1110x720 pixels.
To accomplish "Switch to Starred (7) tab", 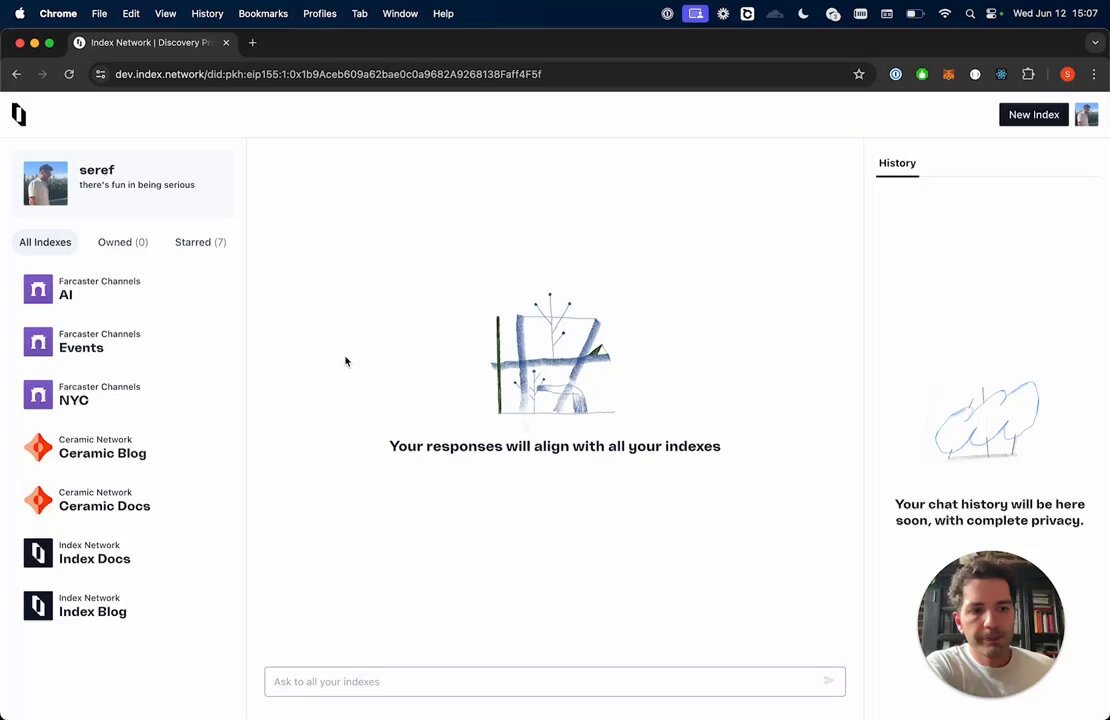I will [x=200, y=242].
